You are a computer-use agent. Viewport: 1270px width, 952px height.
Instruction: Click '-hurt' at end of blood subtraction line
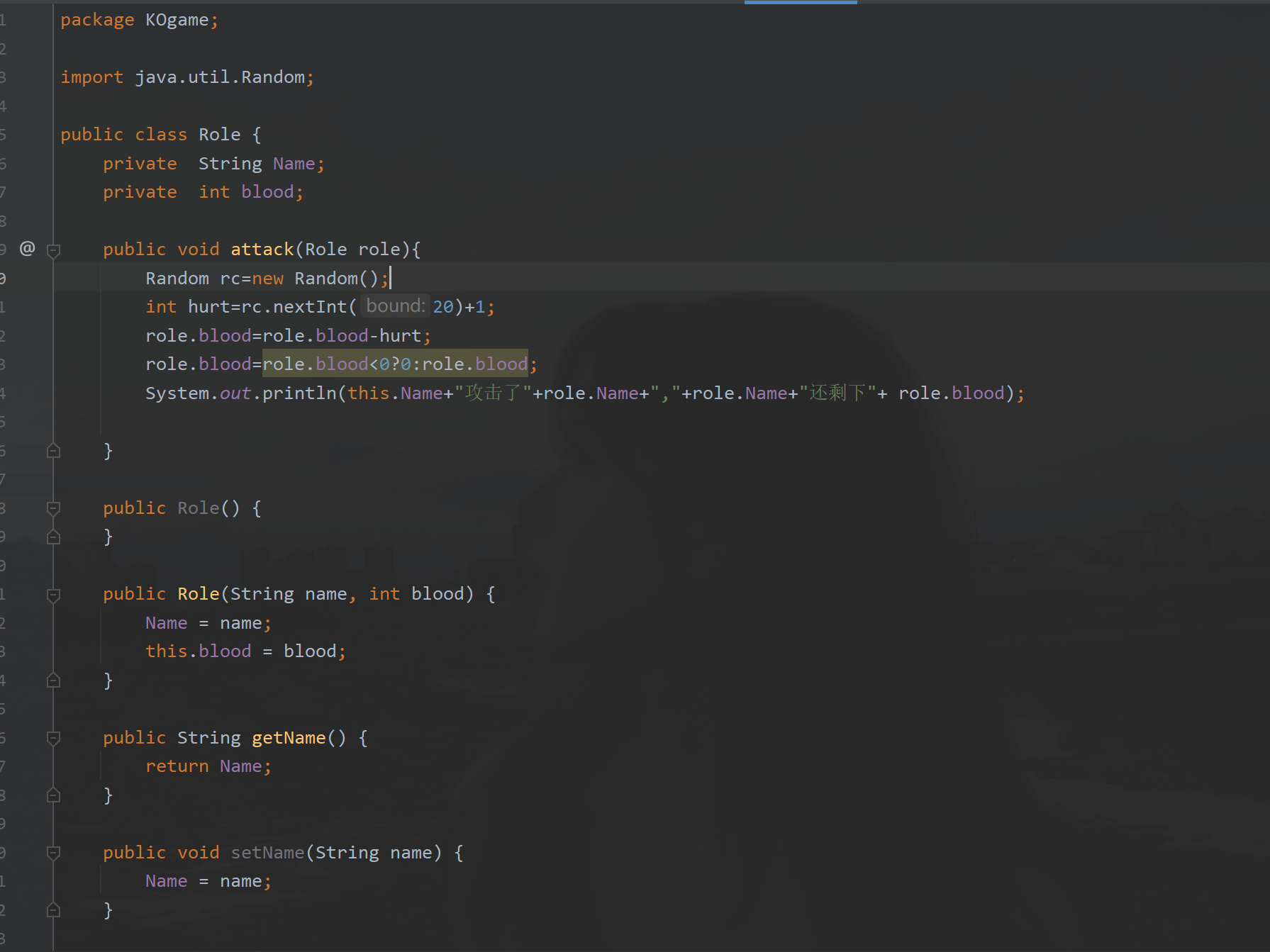[395, 336]
